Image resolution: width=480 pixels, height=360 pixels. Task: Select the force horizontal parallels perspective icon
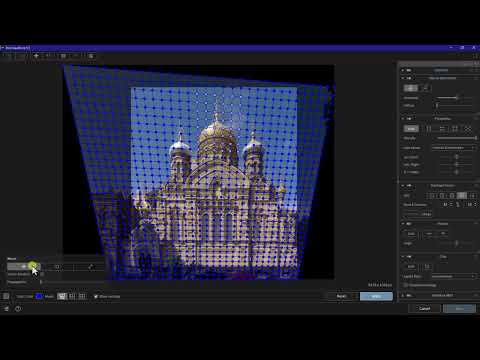[x=442, y=129]
